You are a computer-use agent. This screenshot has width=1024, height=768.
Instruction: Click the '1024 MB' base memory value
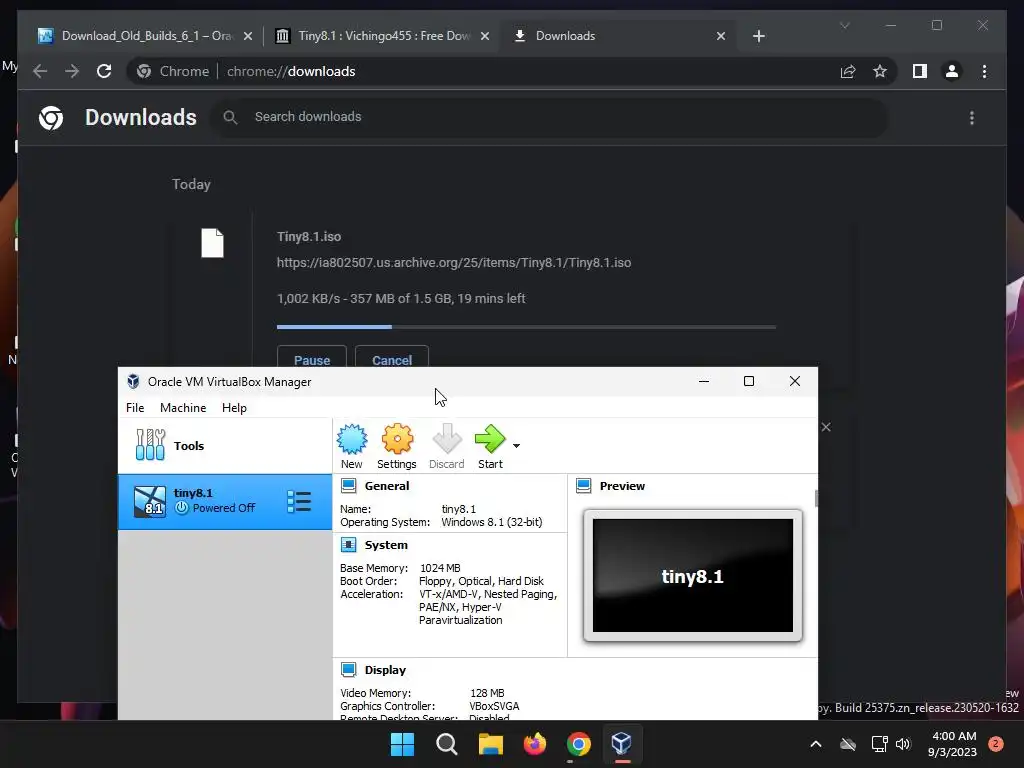[x=440, y=568]
